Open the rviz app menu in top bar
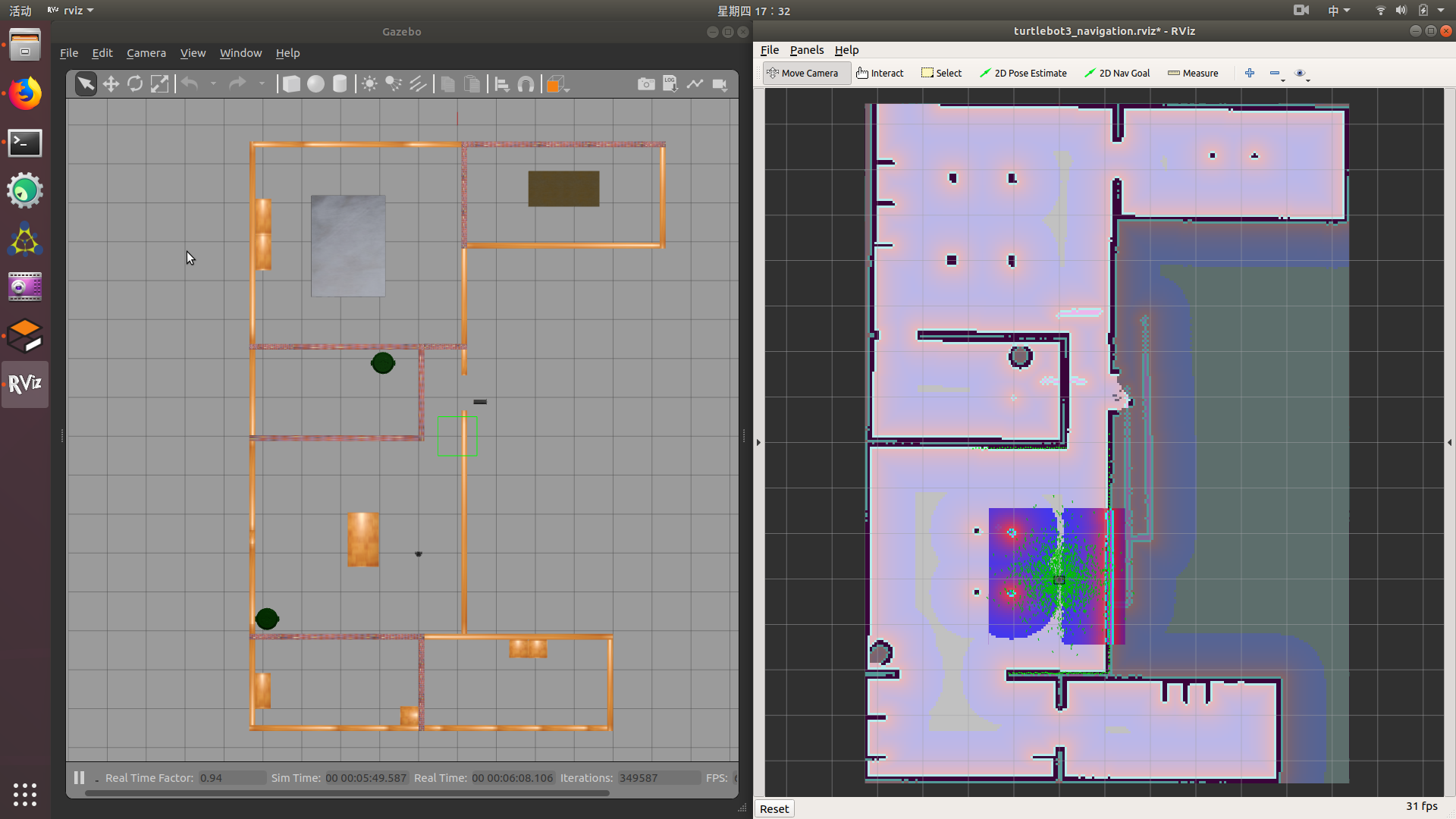The image size is (1456, 819). tap(71, 11)
